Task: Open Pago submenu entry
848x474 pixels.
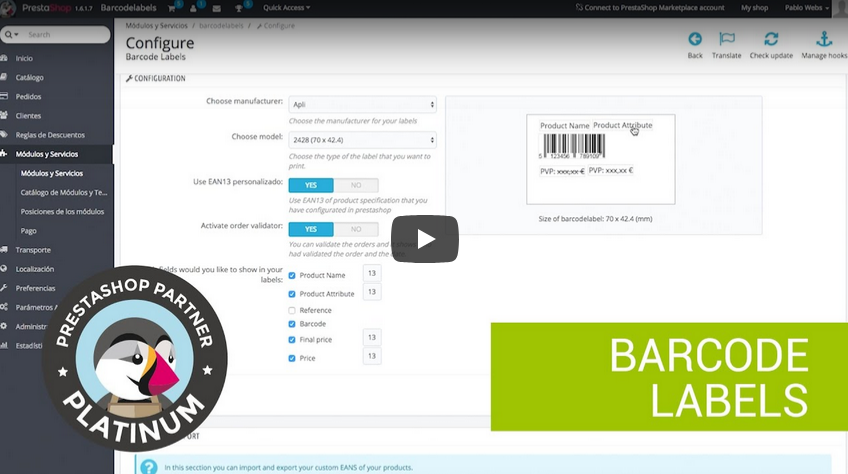Action: [29, 231]
